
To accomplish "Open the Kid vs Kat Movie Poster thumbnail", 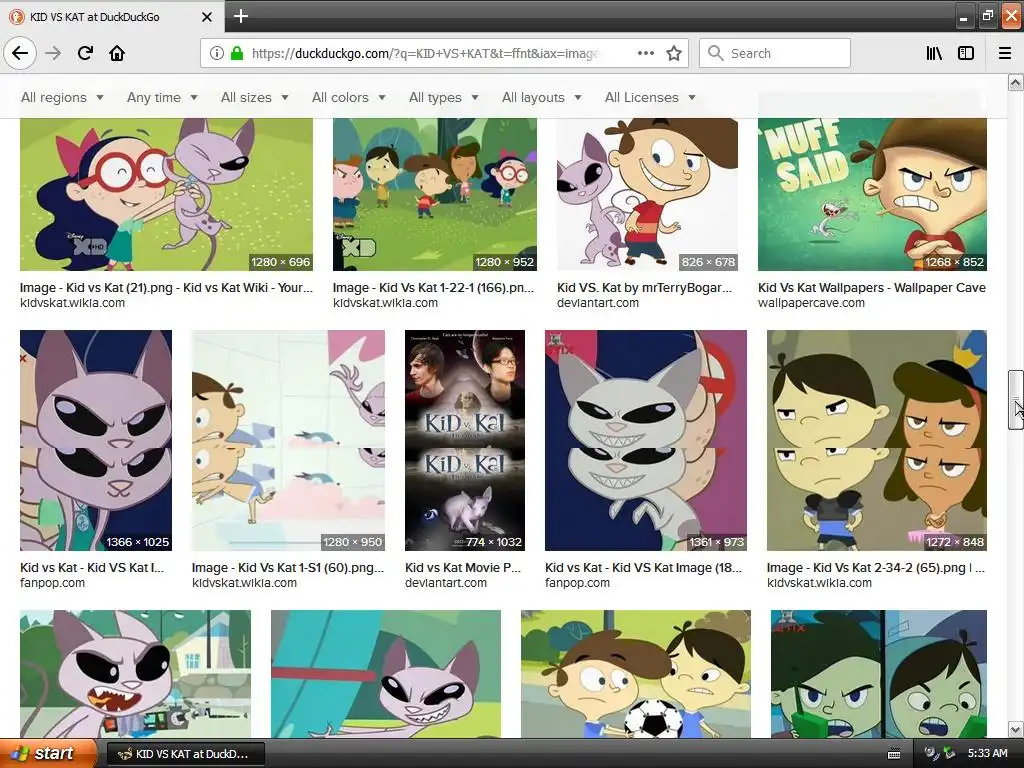I will click(465, 440).
